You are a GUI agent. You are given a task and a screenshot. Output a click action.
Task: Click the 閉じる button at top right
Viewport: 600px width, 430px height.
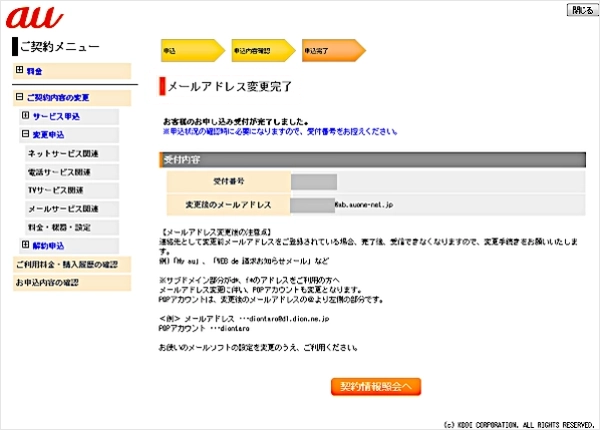[581, 9]
